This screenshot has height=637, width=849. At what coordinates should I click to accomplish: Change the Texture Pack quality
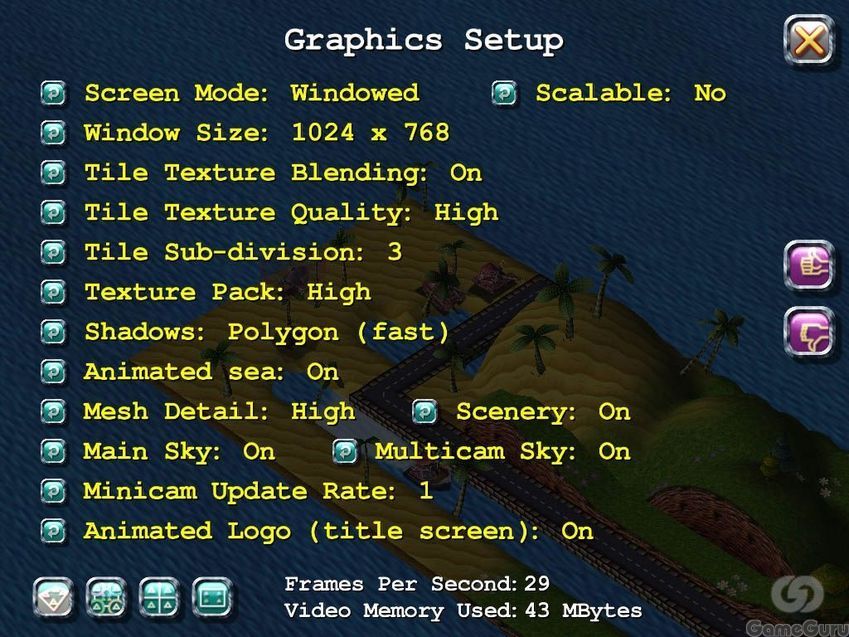point(54,292)
